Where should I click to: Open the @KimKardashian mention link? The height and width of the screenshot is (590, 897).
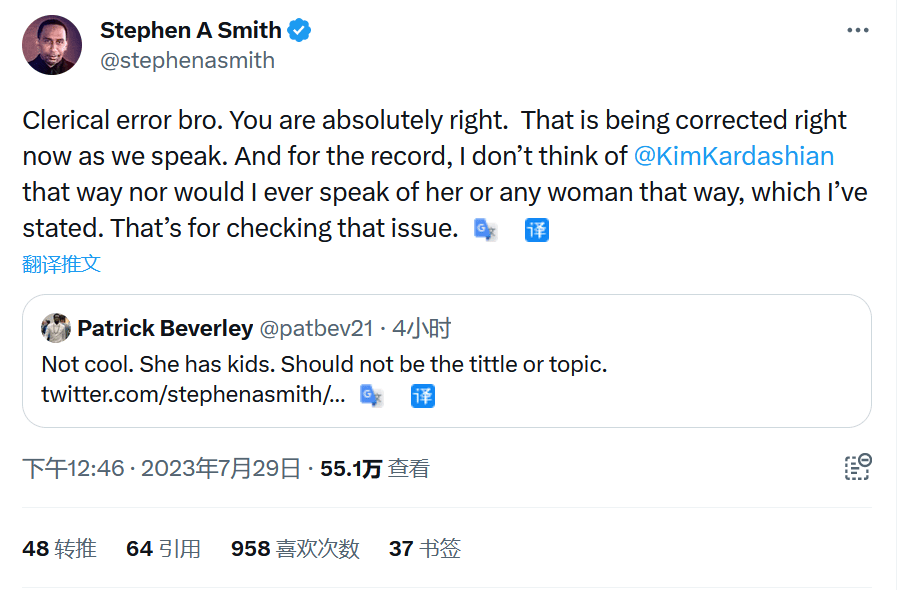tap(734, 156)
